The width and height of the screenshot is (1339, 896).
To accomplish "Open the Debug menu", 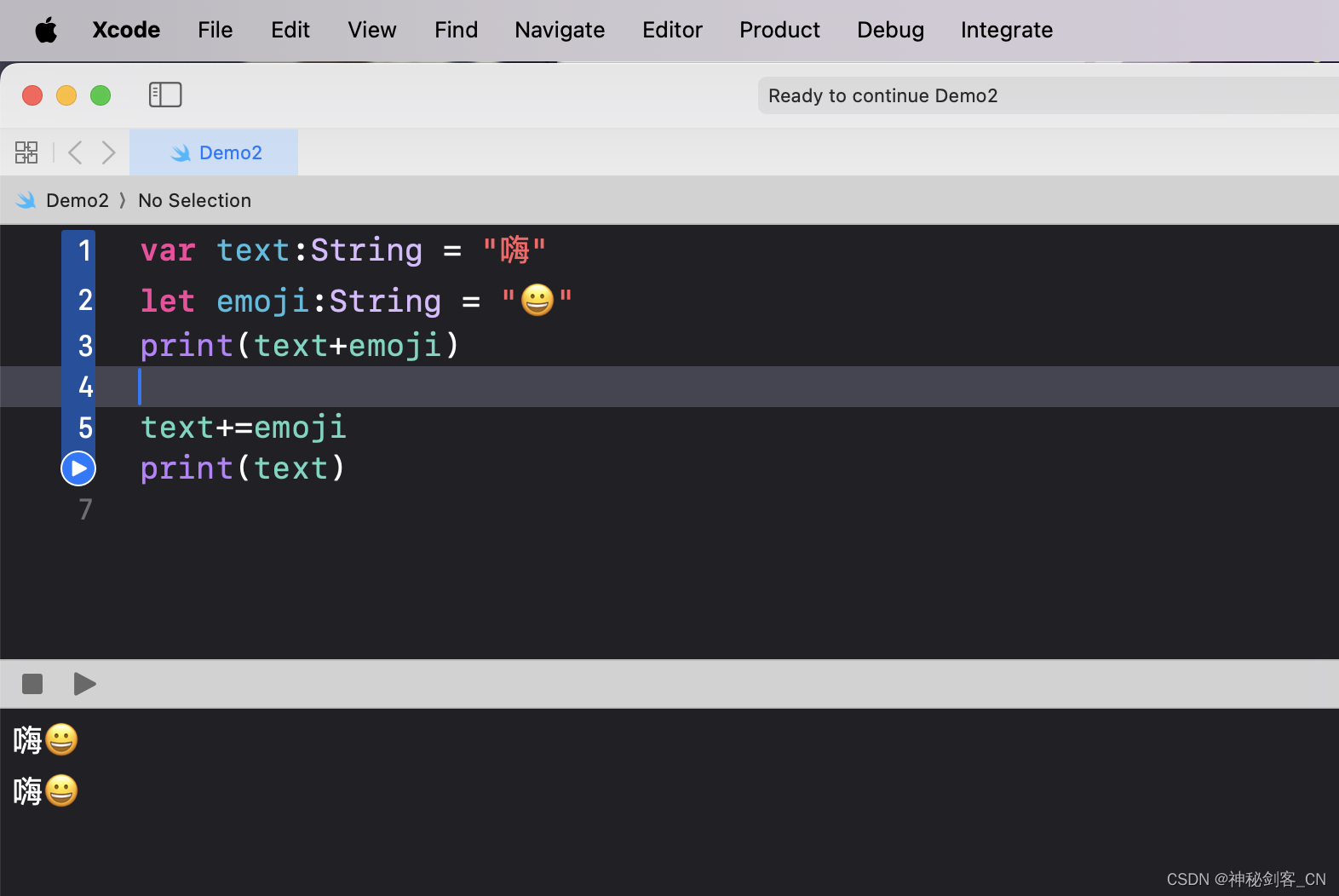I will coord(890,30).
